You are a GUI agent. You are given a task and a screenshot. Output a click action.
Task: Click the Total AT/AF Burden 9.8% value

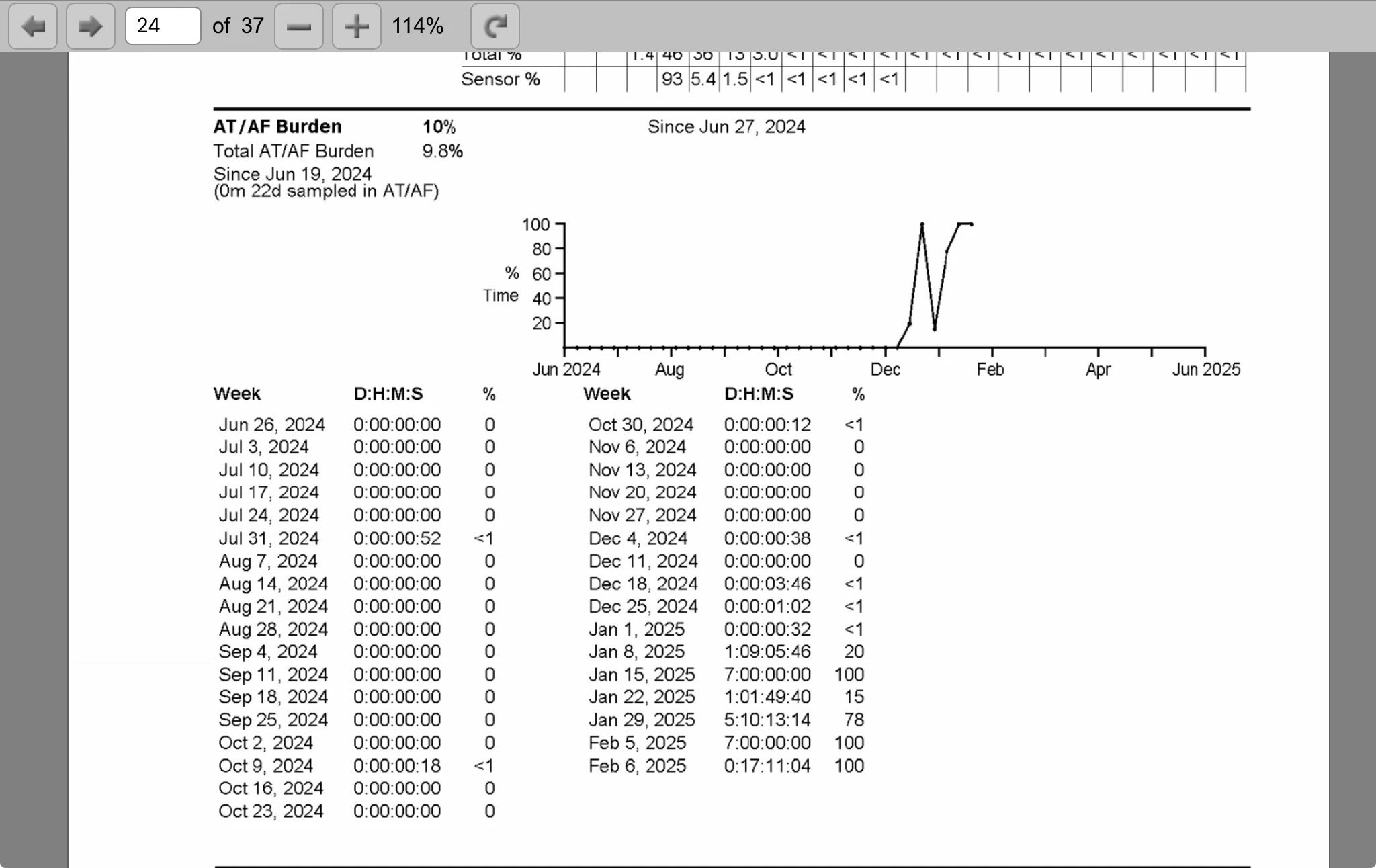click(441, 150)
